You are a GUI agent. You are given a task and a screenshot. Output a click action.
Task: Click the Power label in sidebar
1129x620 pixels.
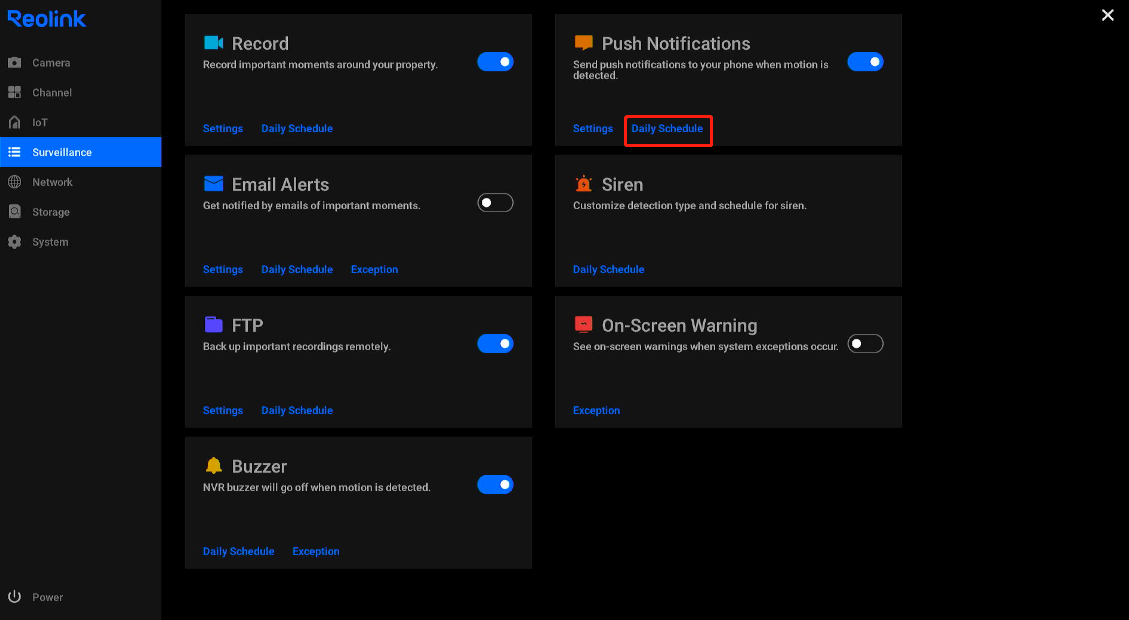click(x=48, y=597)
